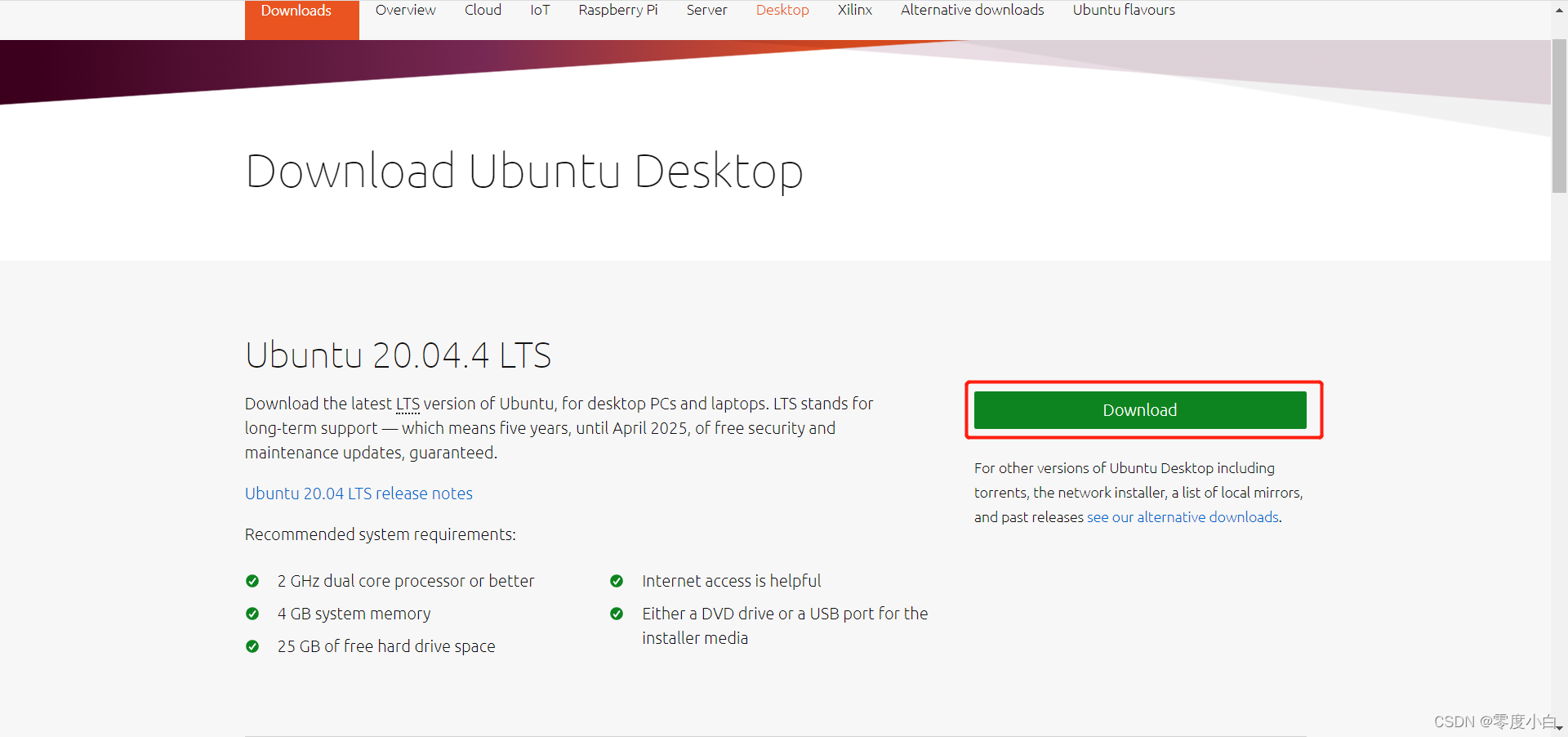Go to the Overview nav item

(405, 11)
